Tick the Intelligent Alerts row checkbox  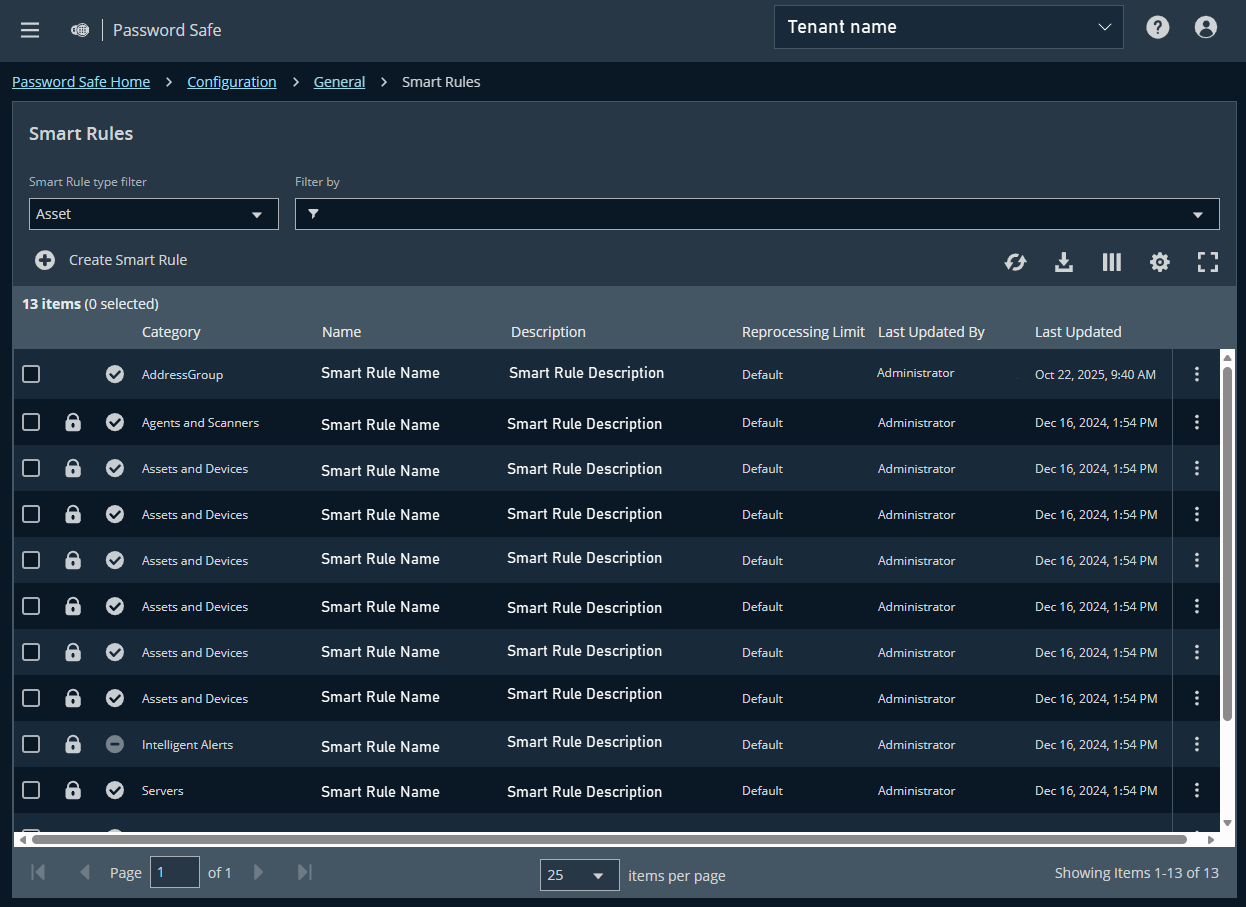pyautogui.click(x=31, y=744)
